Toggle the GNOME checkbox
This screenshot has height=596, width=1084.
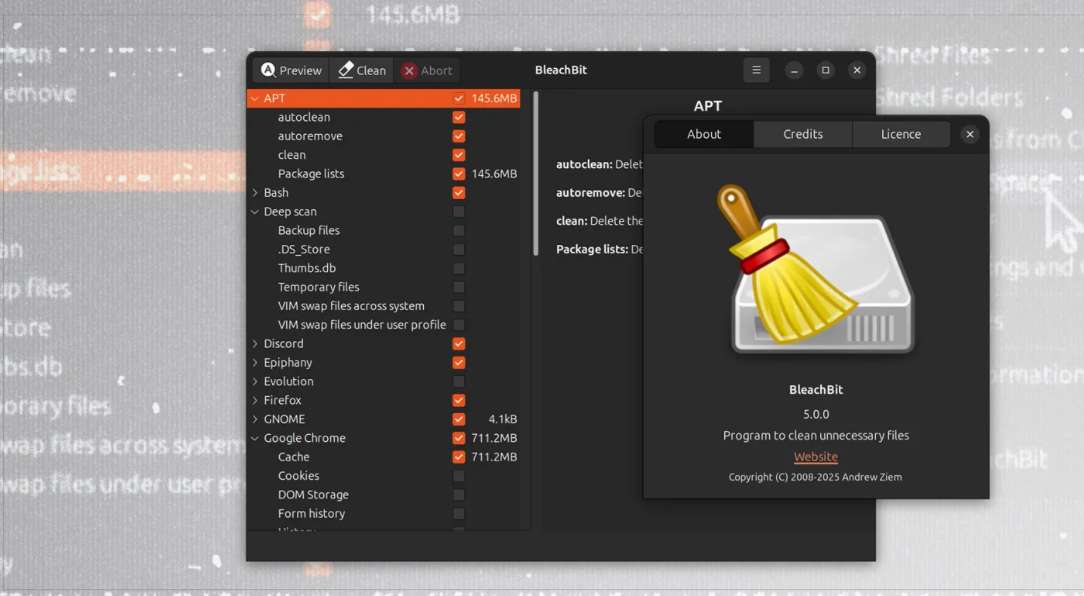459,419
